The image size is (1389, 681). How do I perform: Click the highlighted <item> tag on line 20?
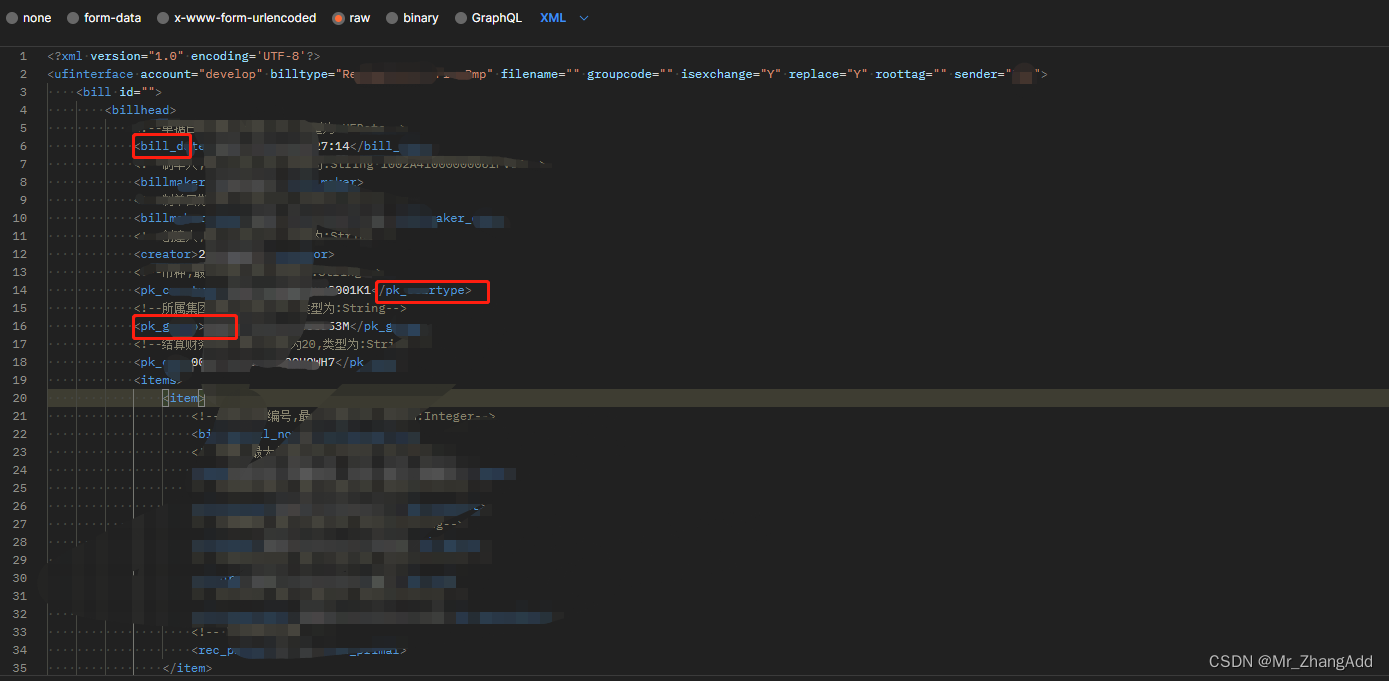182,397
